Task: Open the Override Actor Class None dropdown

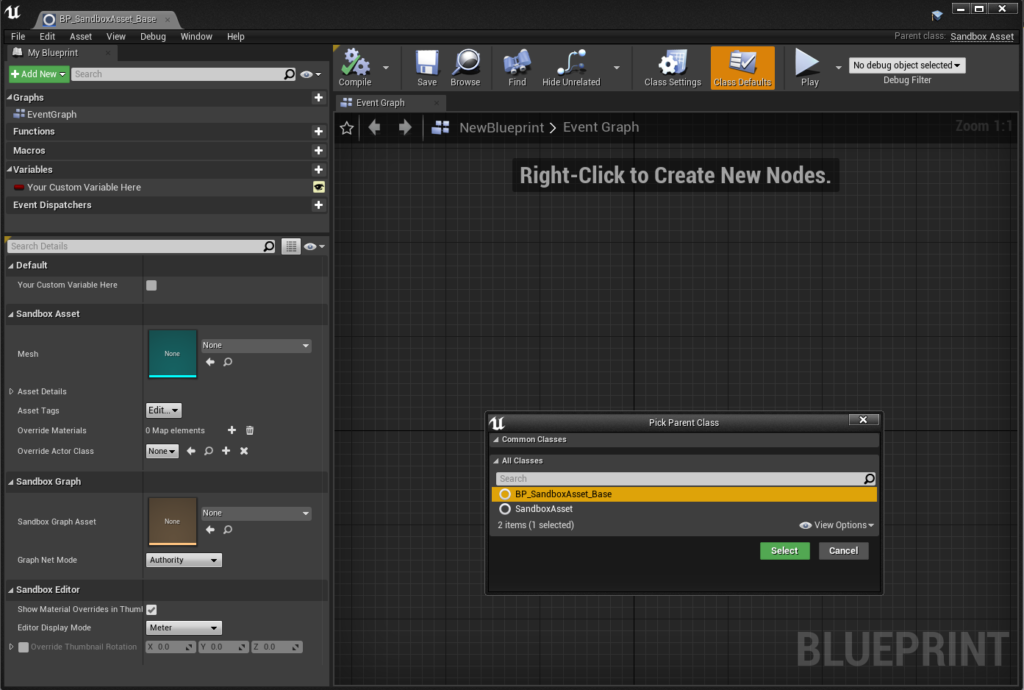Action: click(162, 451)
